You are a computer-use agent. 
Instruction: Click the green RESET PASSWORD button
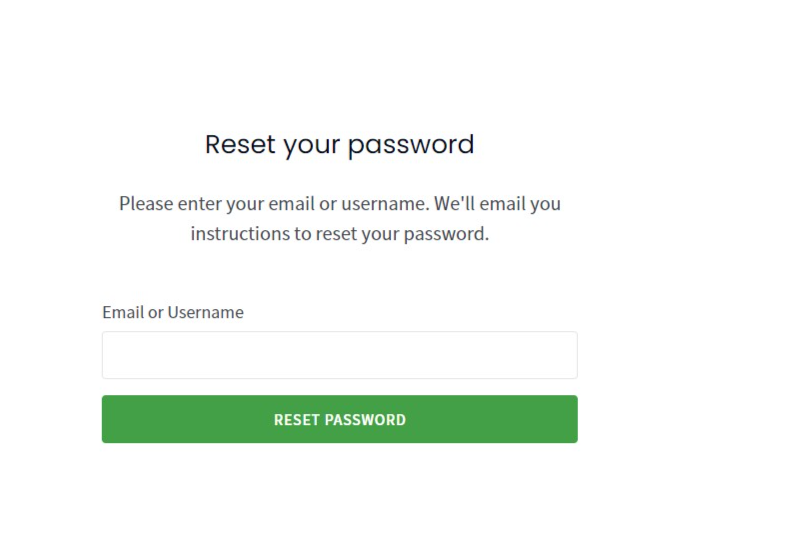point(339,419)
